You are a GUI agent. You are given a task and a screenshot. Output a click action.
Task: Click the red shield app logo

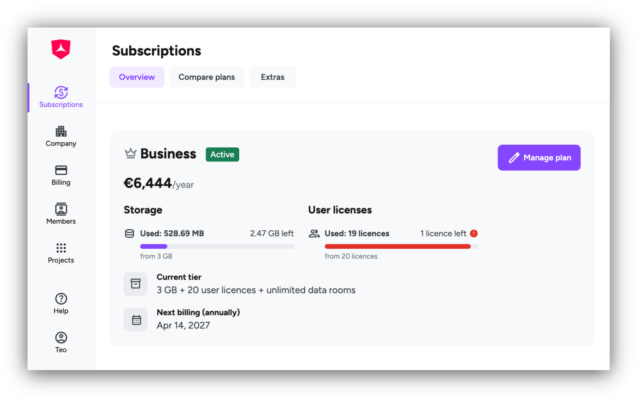(x=61, y=49)
